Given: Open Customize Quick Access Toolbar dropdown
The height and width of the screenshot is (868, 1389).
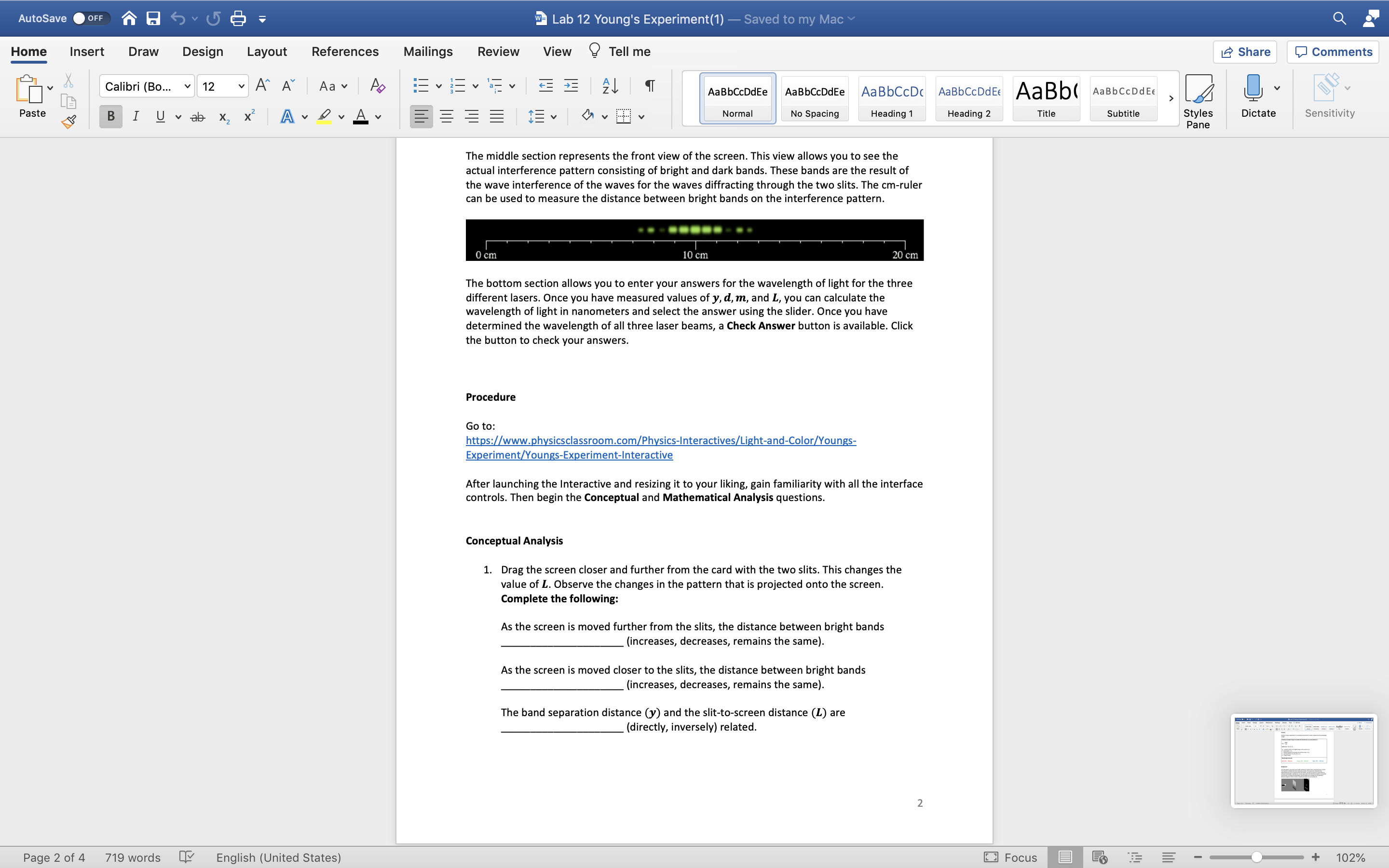Looking at the screenshot, I should click(x=262, y=19).
